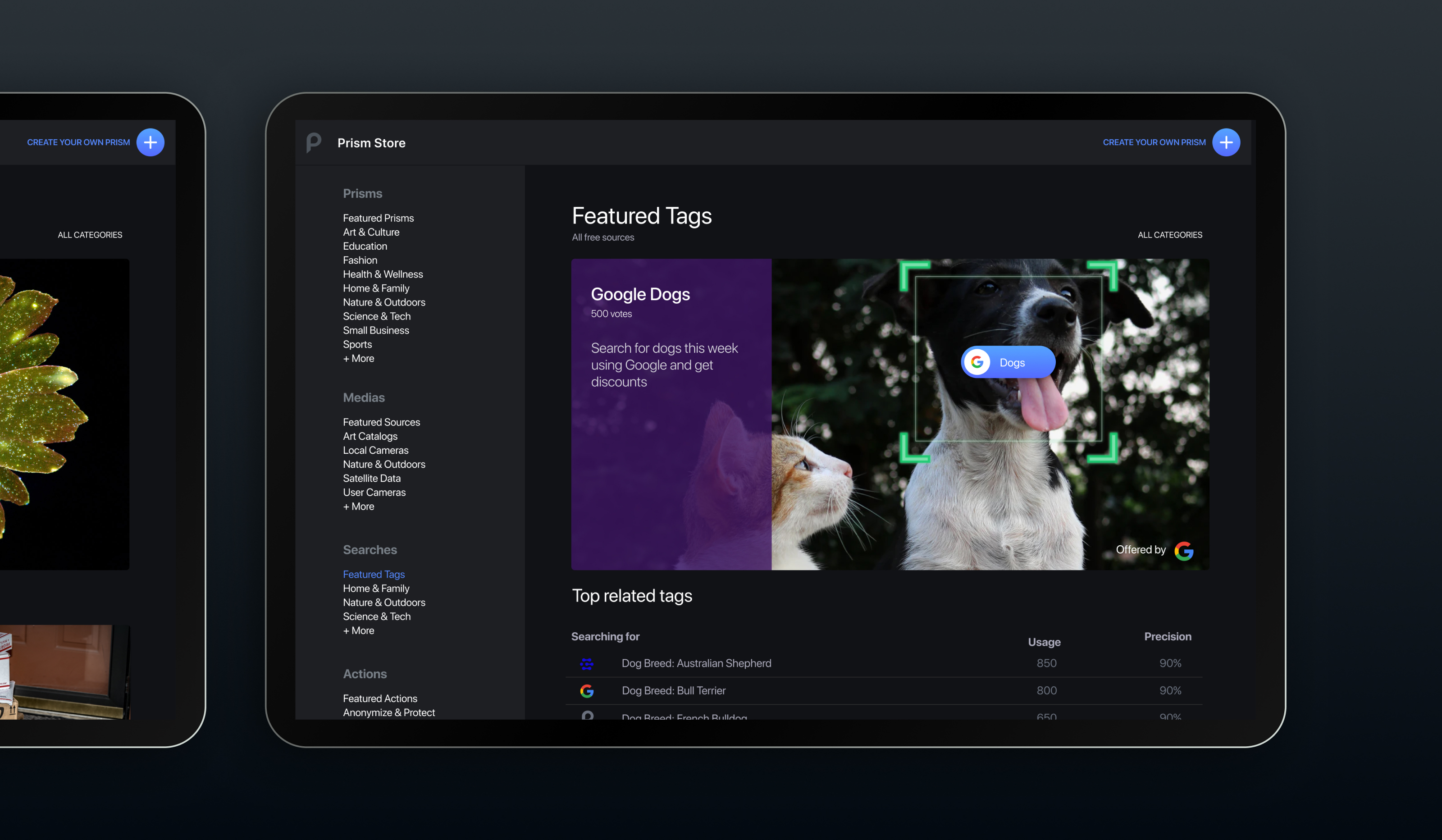Select Featured Actions under Actions
Image resolution: width=1442 pixels, height=840 pixels.
380,698
